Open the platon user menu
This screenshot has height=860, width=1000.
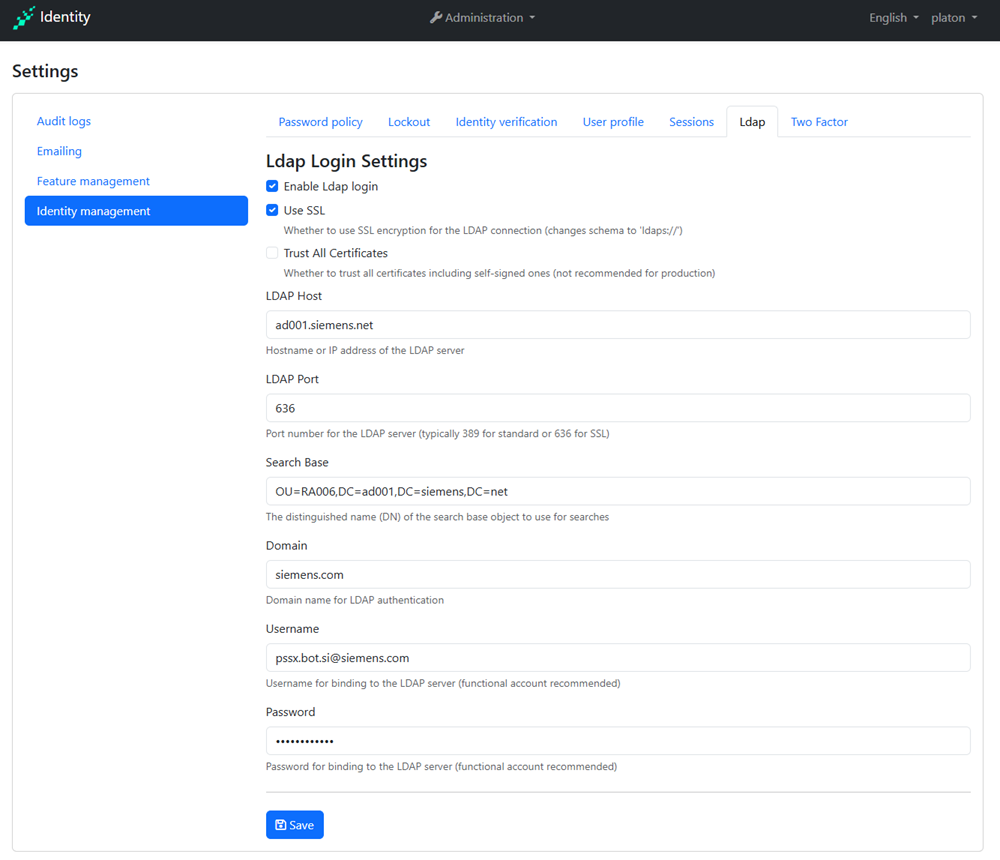pyautogui.click(x=954, y=18)
